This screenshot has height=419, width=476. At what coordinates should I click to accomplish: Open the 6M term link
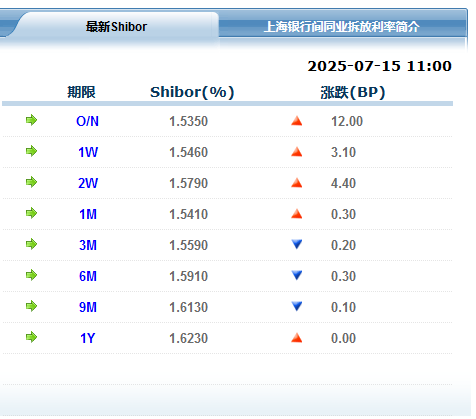(x=88, y=276)
